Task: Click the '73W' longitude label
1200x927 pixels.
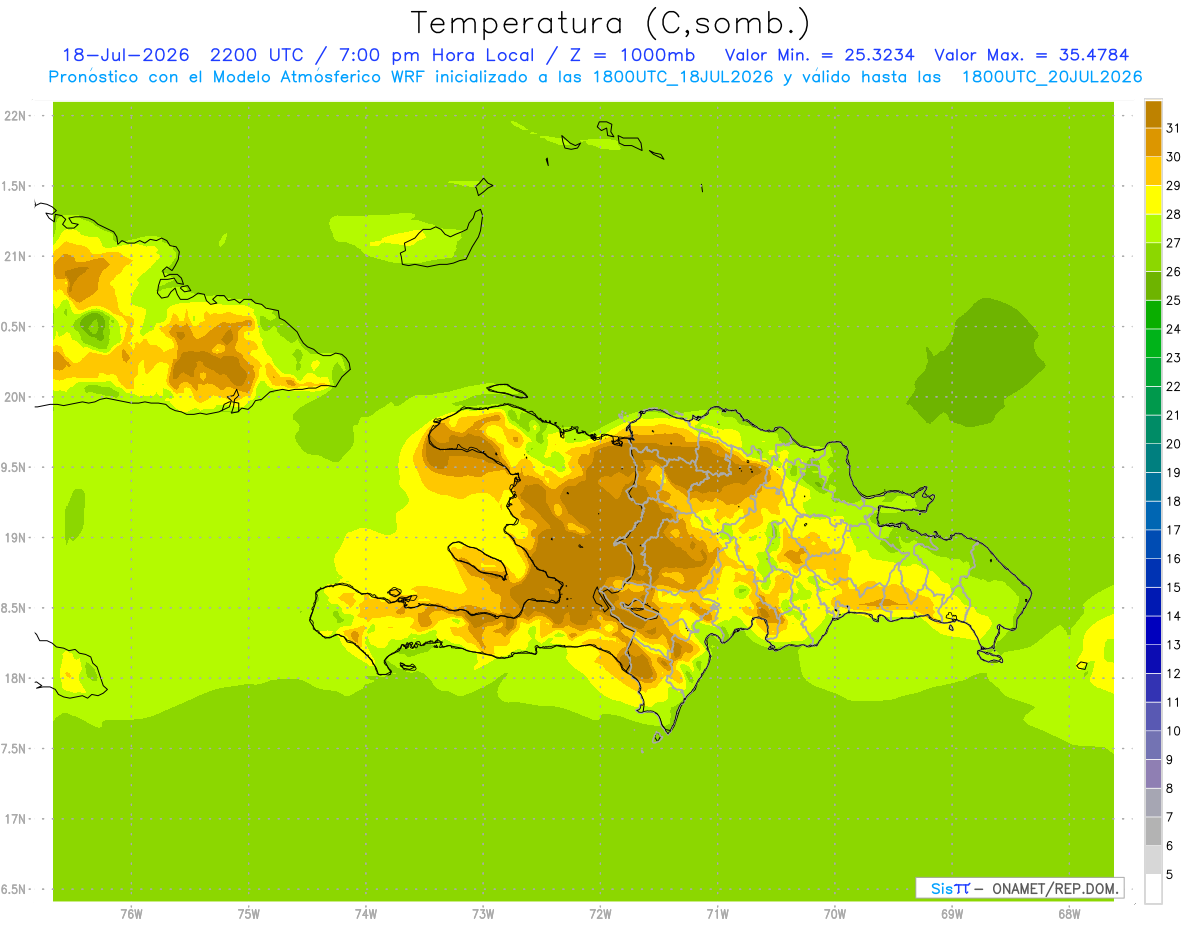Action: 482,913
